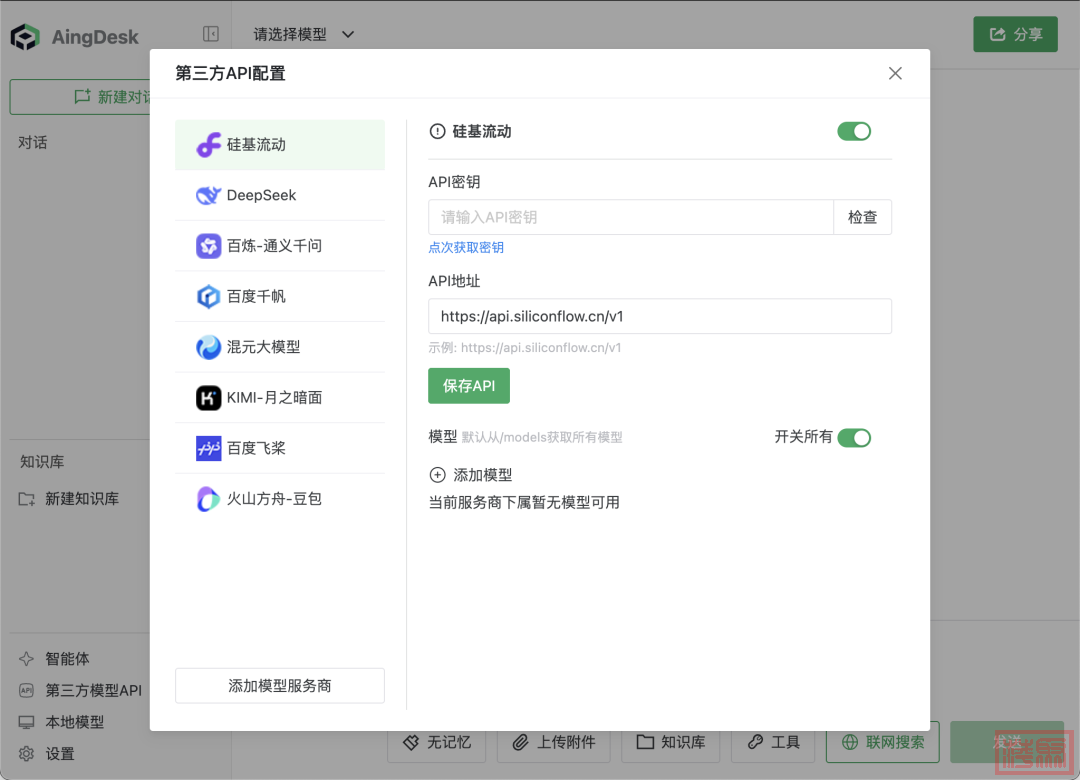Select the 百度千帆 provider entry

pos(280,296)
